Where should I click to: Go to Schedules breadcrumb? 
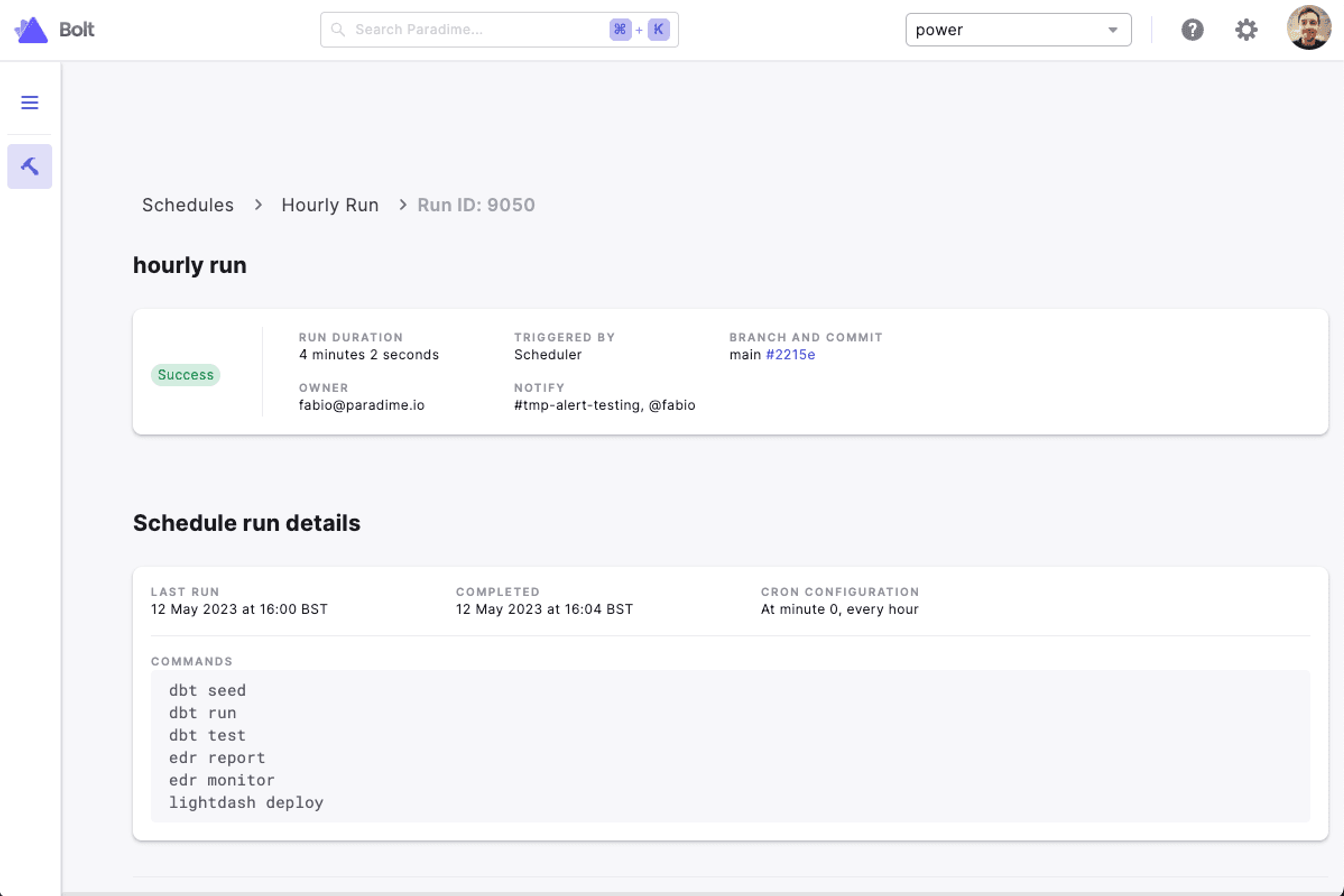coord(188,205)
